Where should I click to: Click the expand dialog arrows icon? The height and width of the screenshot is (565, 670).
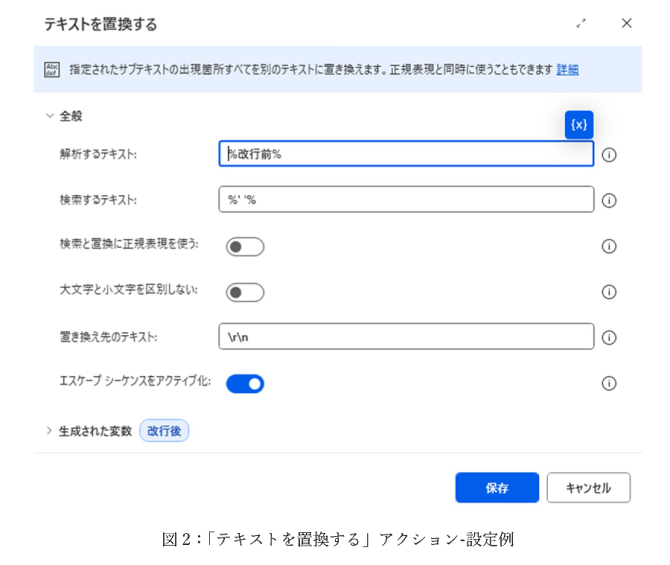pos(581,23)
